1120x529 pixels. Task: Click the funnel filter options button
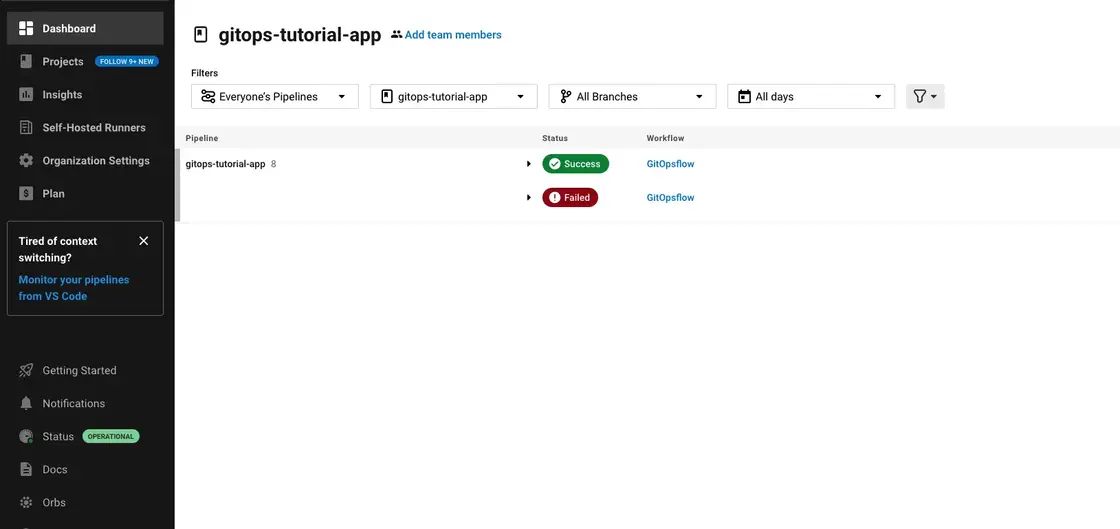pos(924,96)
